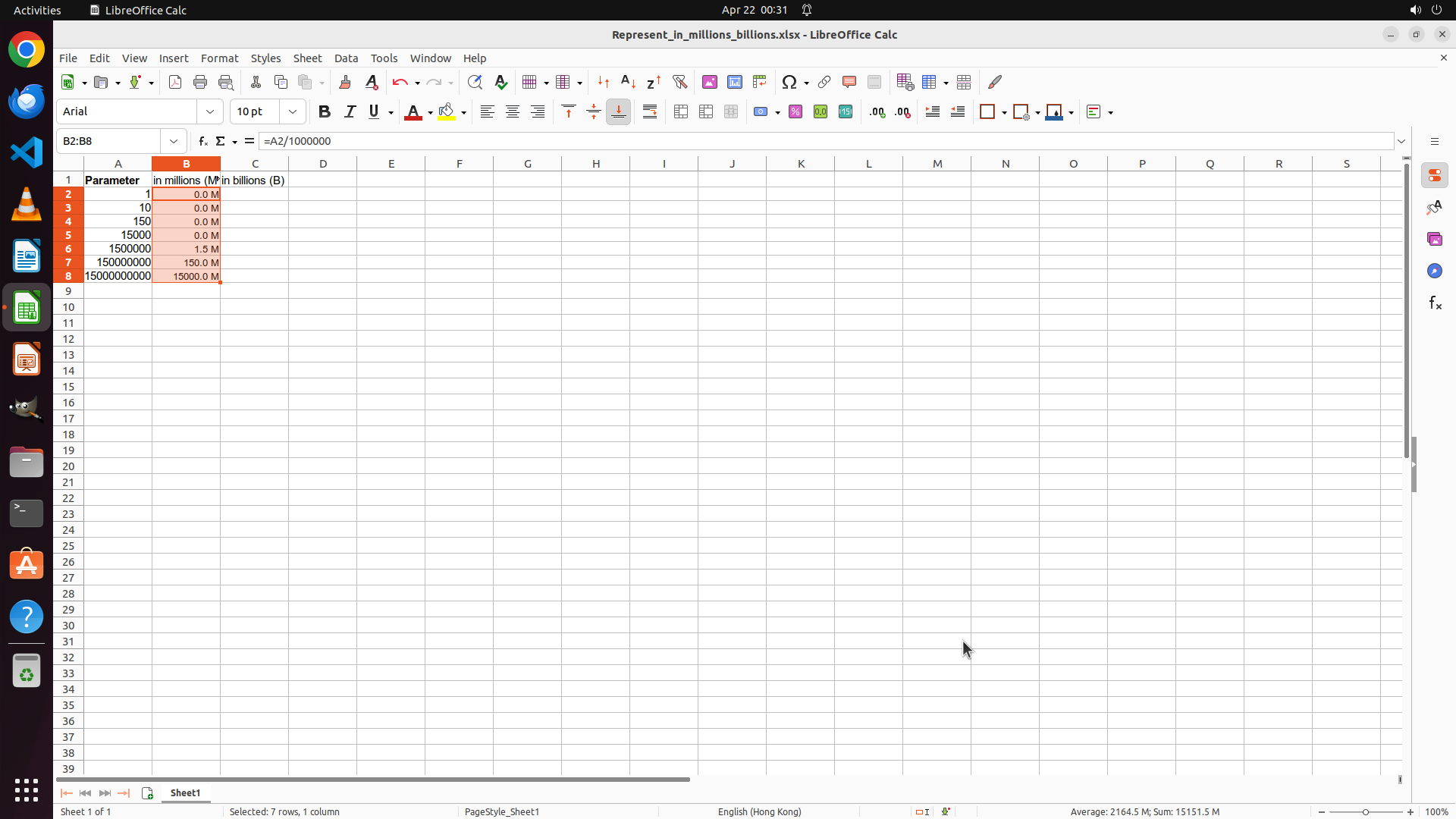Expand the font name dropdown
The width and height of the screenshot is (1456, 819).
tap(210, 112)
